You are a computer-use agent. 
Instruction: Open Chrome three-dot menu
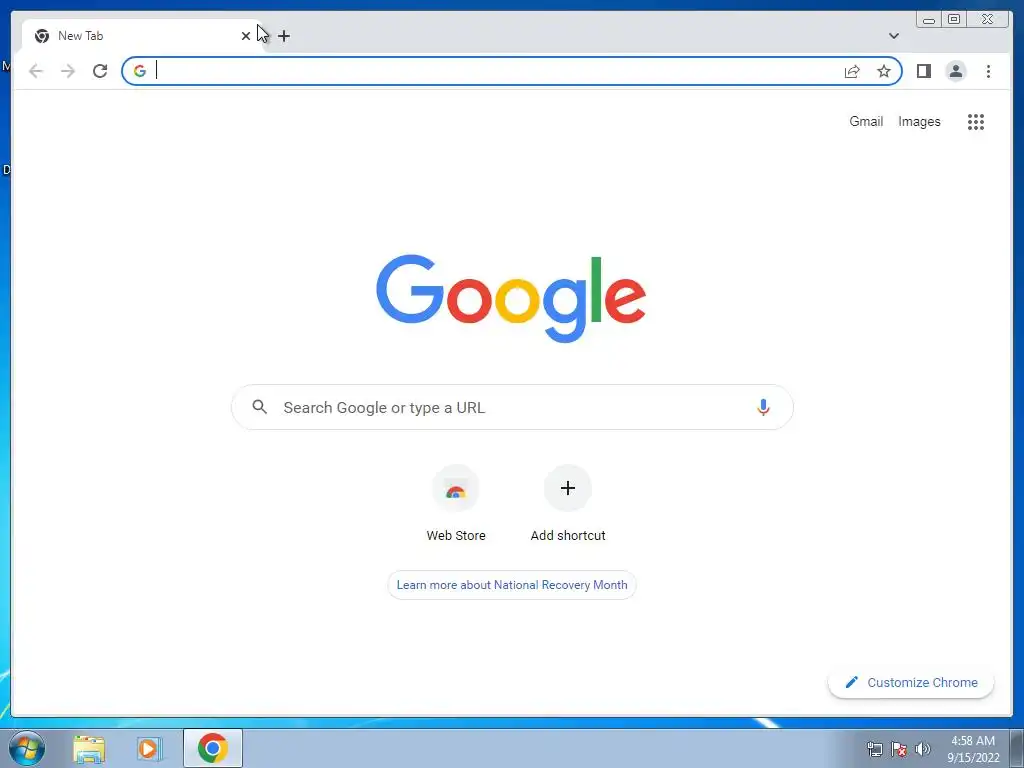coord(988,71)
